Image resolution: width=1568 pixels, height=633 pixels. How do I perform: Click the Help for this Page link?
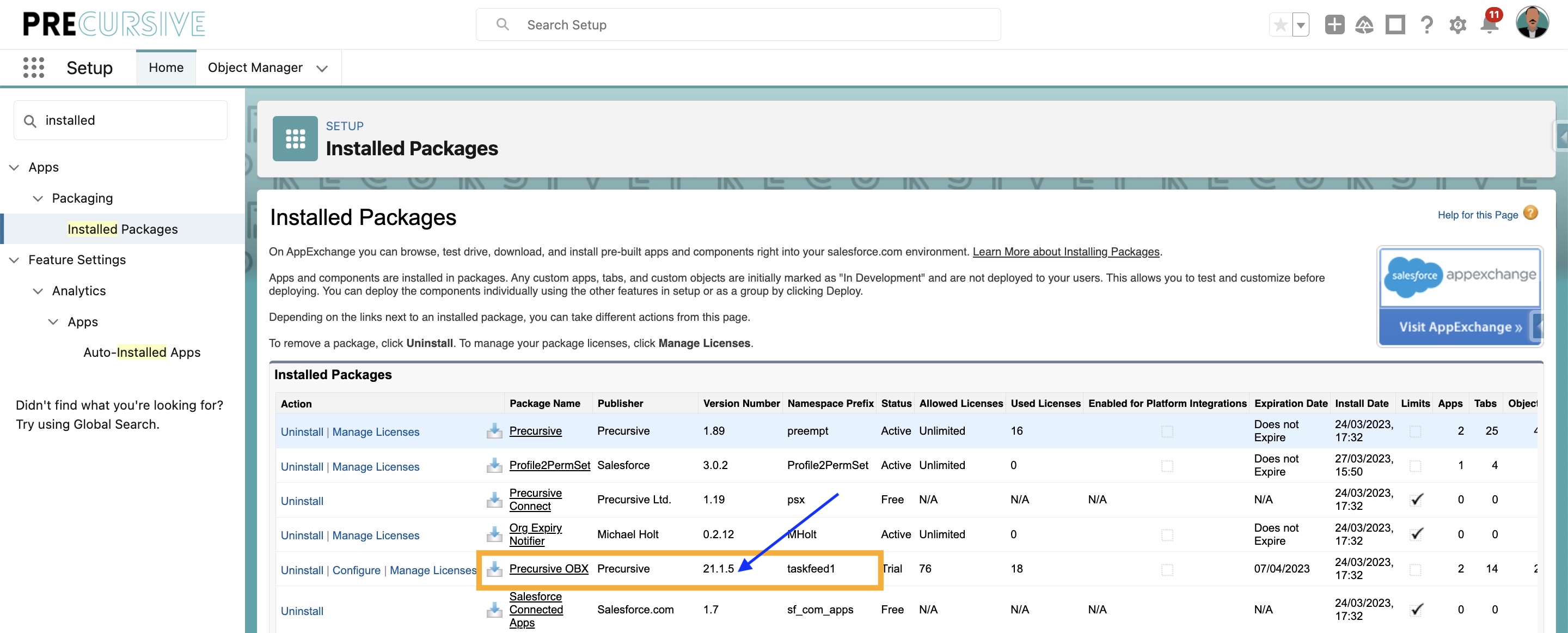(x=1477, y=215)
